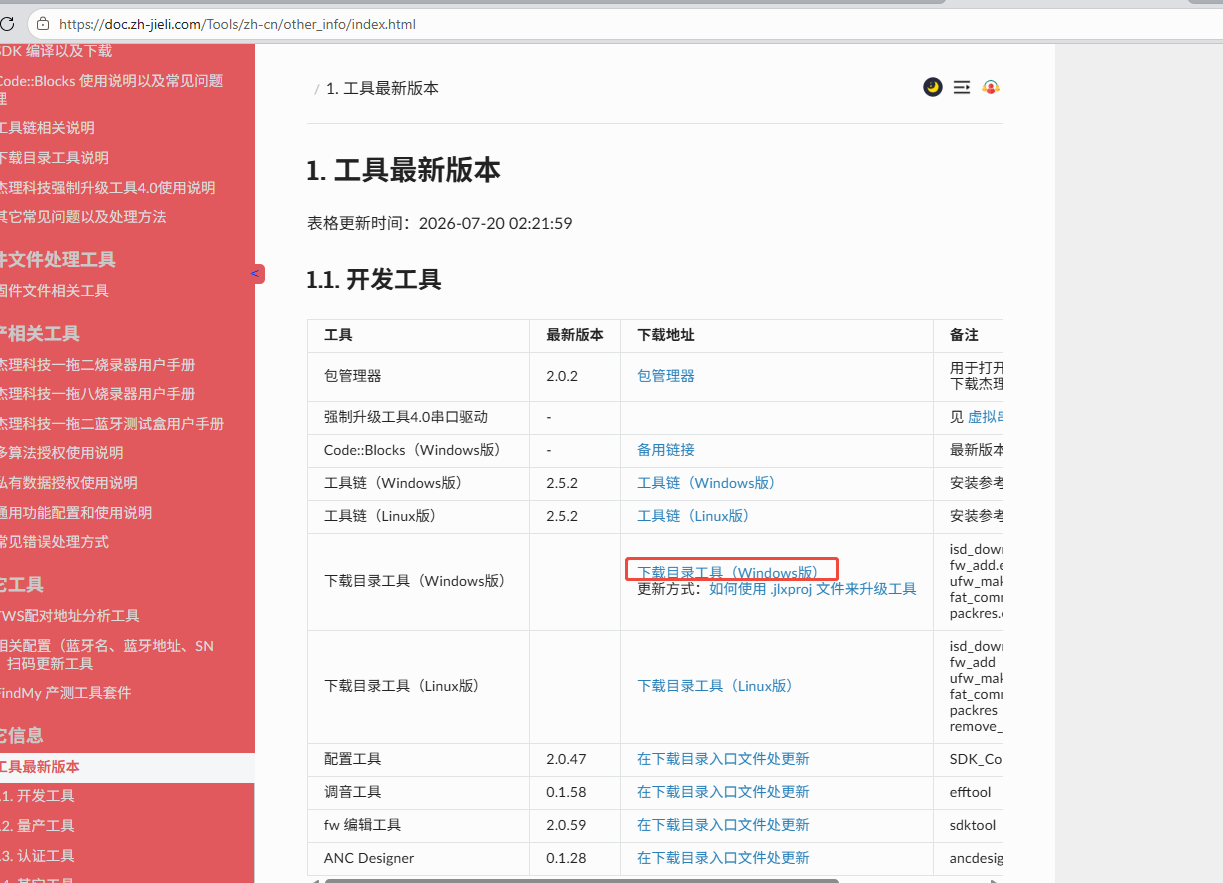Viewport: 1223px width, 883px height.
Task: Open the table of contents list icon
Action: coord(962,87)
